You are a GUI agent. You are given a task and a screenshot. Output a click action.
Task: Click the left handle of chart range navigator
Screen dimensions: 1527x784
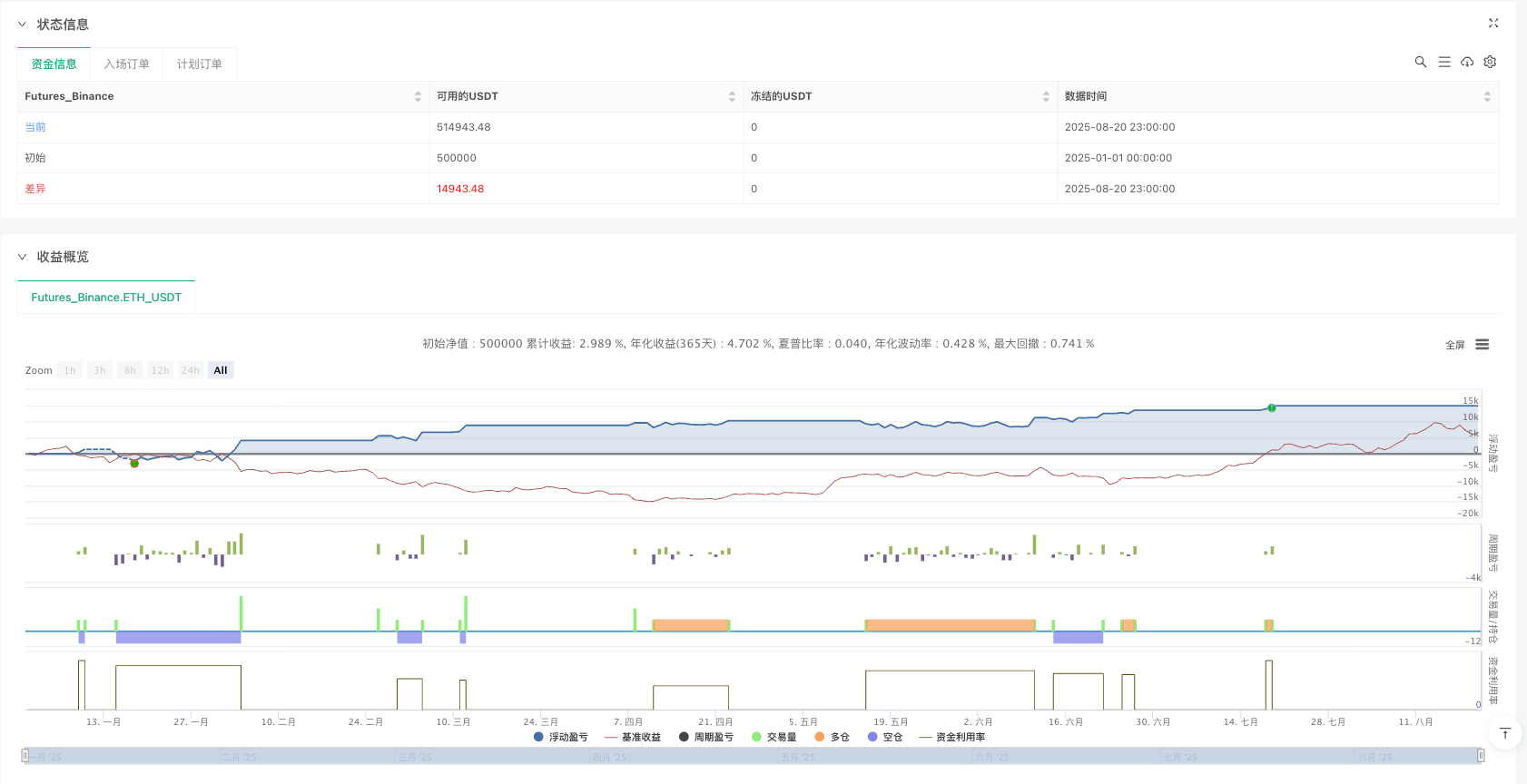[x=25, y=755]
